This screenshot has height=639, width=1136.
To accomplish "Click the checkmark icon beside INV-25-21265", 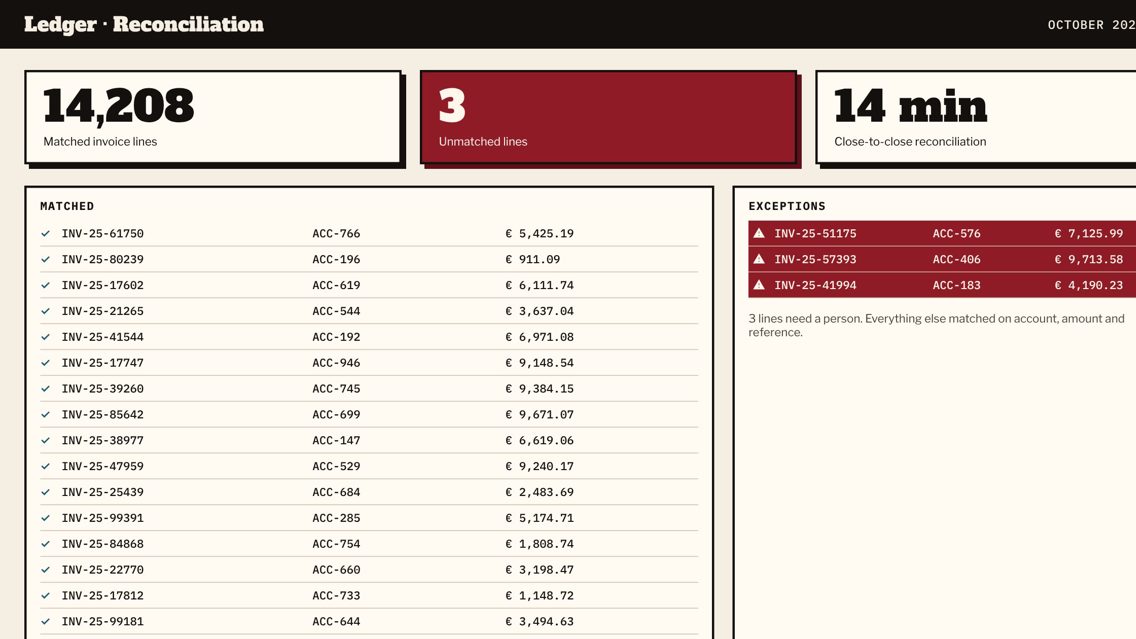I will pos(46,311).
